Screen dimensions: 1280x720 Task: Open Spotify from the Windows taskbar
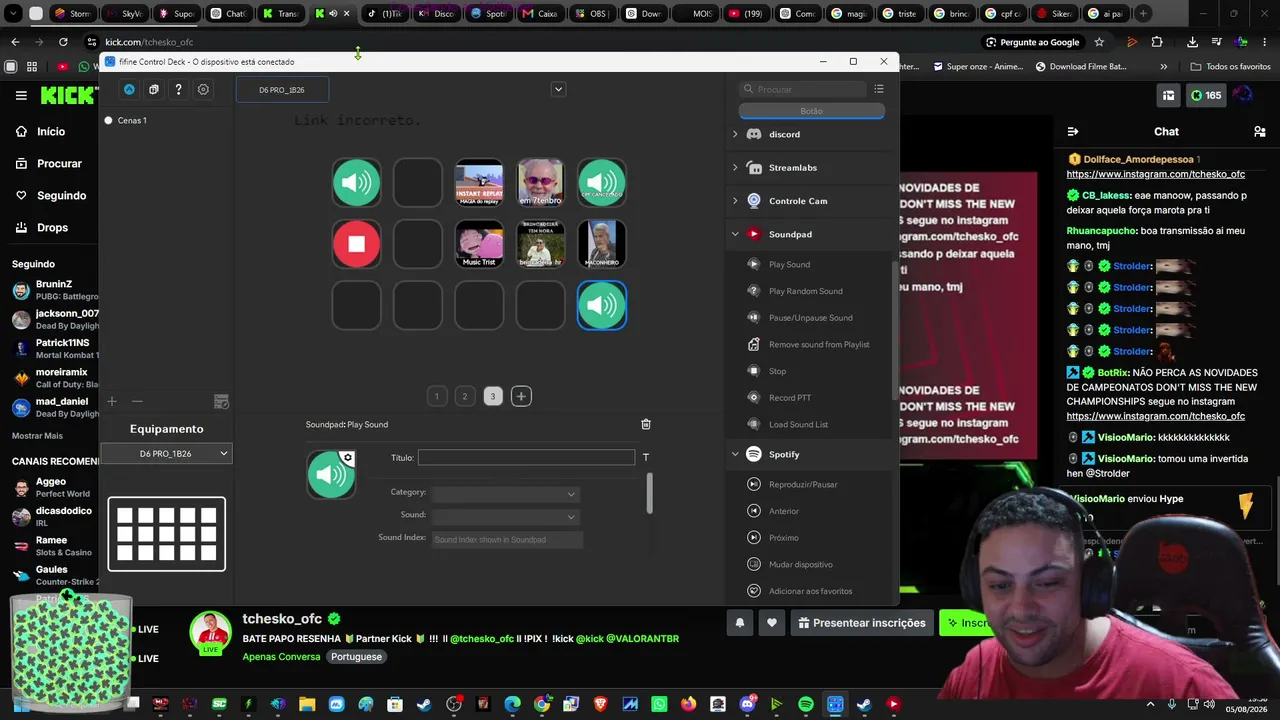pyautogui.click(x=806, y=704)
